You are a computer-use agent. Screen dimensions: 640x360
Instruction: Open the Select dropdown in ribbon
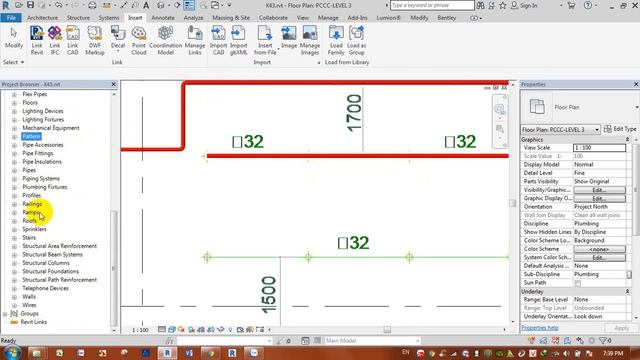13,62
